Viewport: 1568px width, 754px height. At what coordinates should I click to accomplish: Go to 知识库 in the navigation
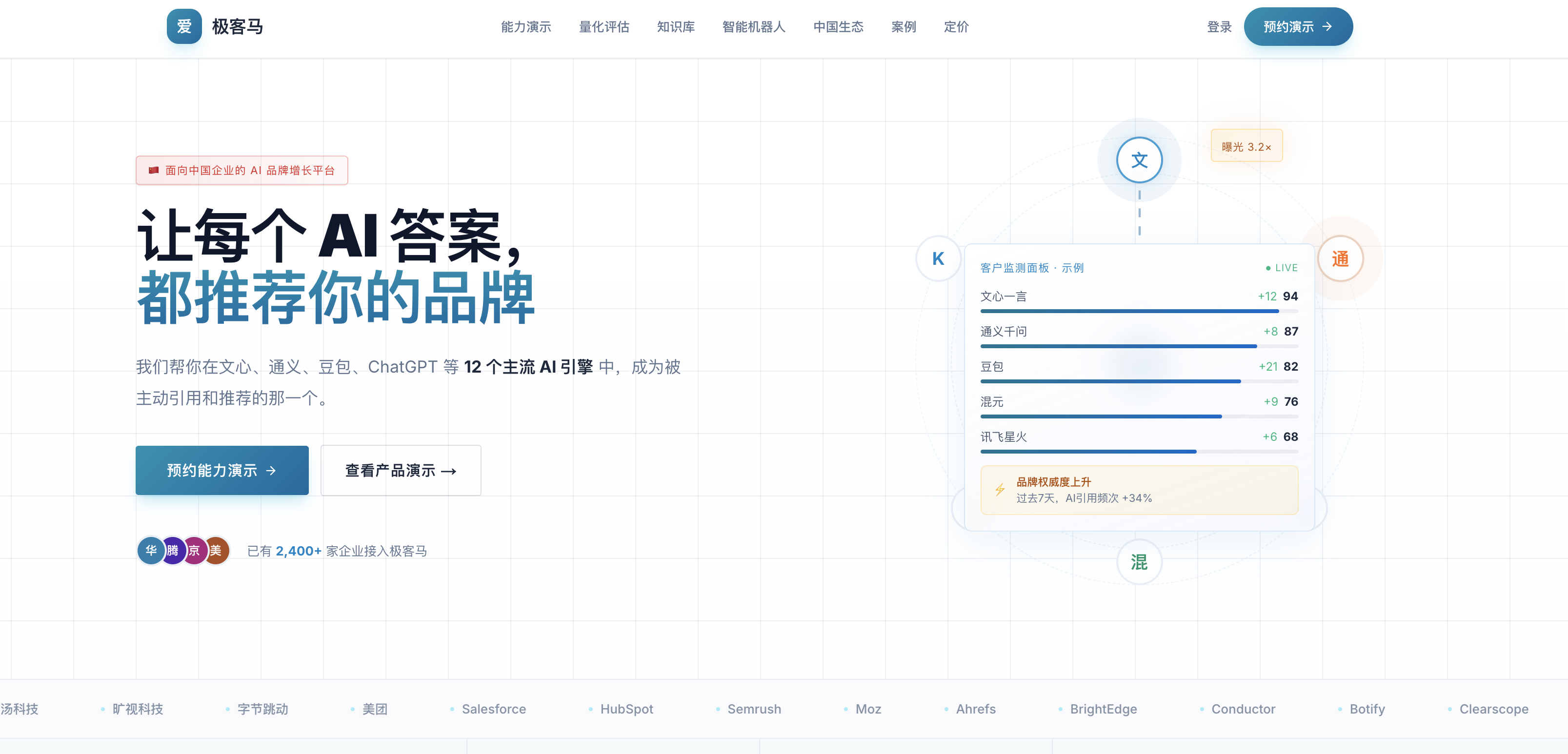(x=676, y=27)
